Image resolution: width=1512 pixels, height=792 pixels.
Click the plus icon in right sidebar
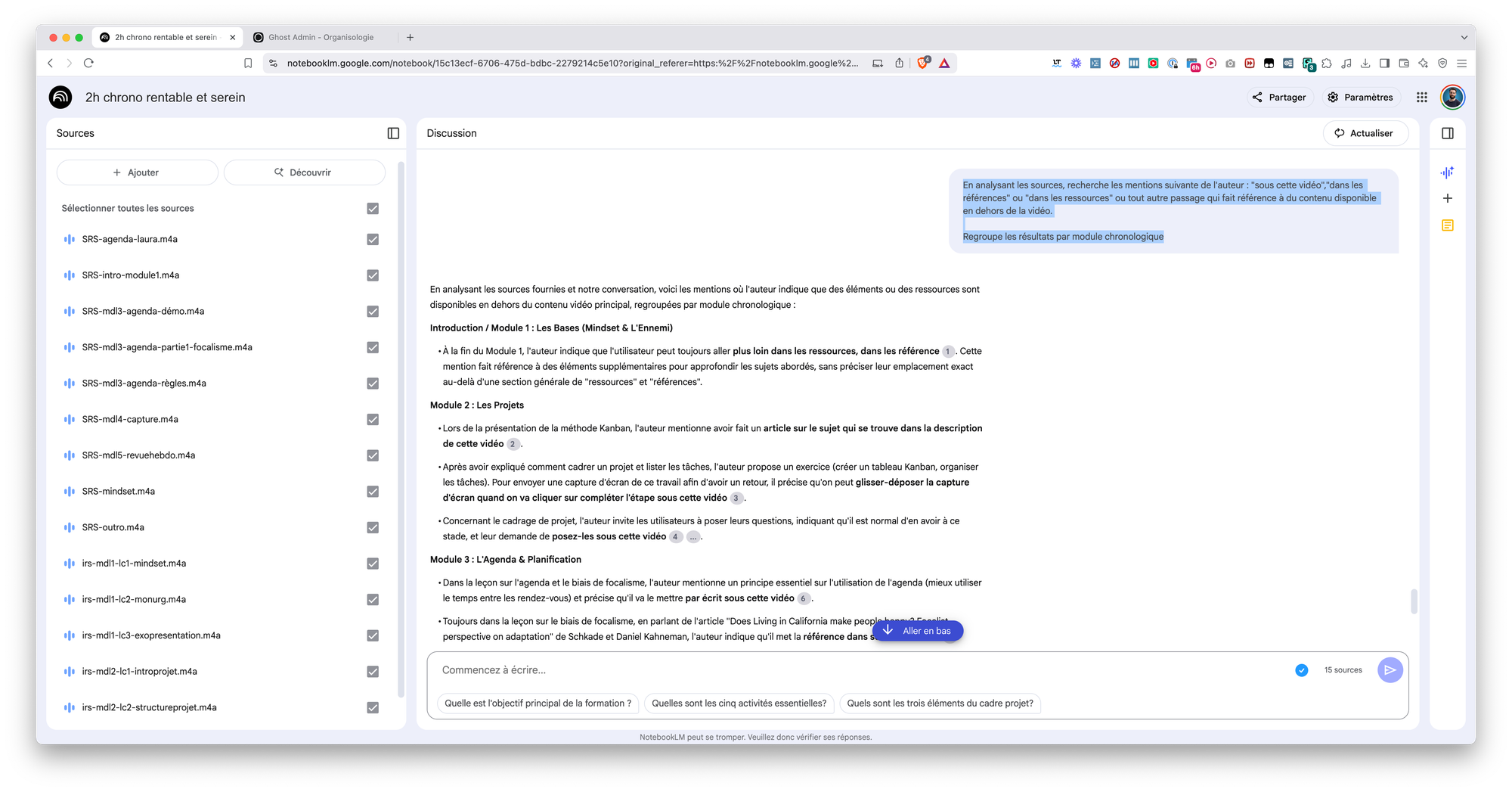click(x=1447, y=198)
